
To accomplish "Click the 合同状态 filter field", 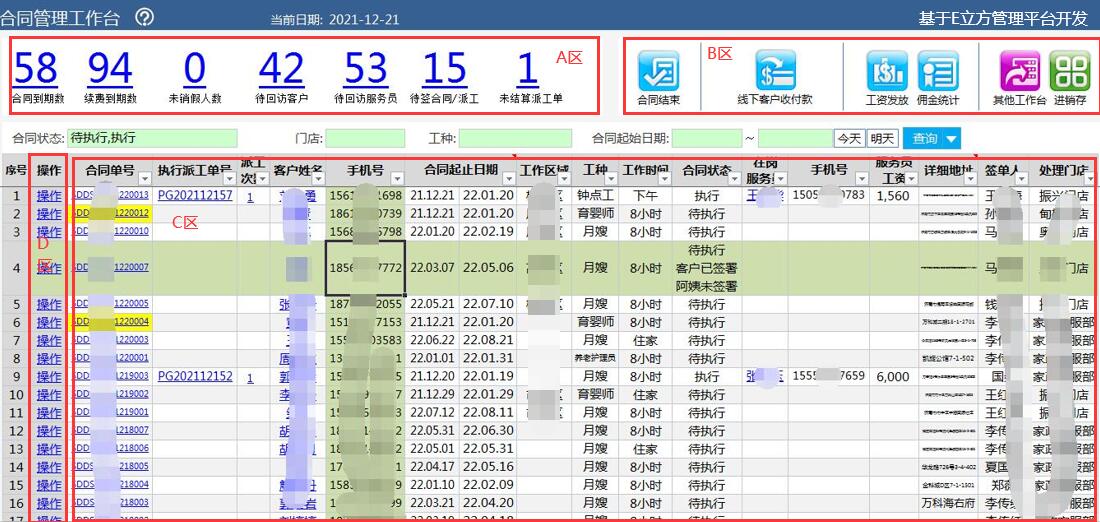I will (153, 138).
